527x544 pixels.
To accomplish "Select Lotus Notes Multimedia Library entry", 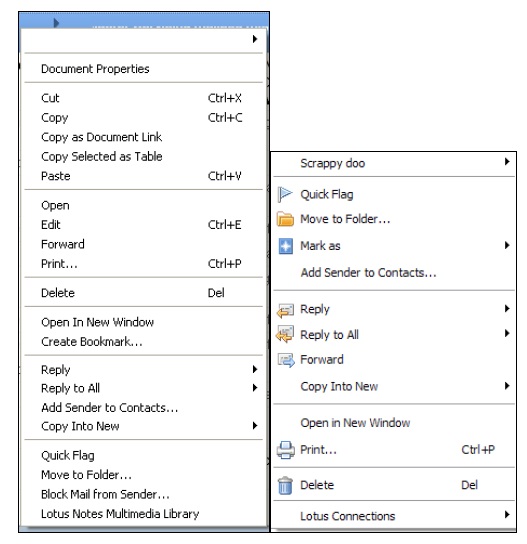I will (x=120, y=513).
